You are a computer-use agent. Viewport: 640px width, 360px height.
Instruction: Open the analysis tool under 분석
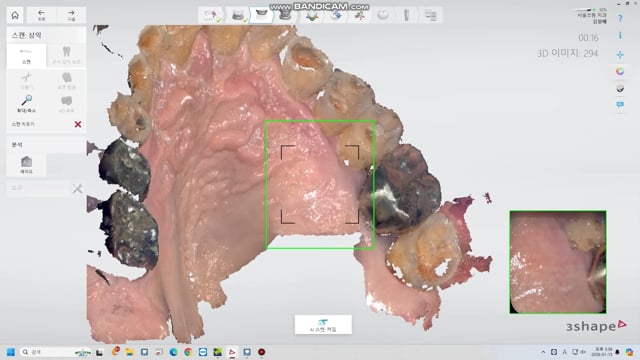tap(27, 164)
